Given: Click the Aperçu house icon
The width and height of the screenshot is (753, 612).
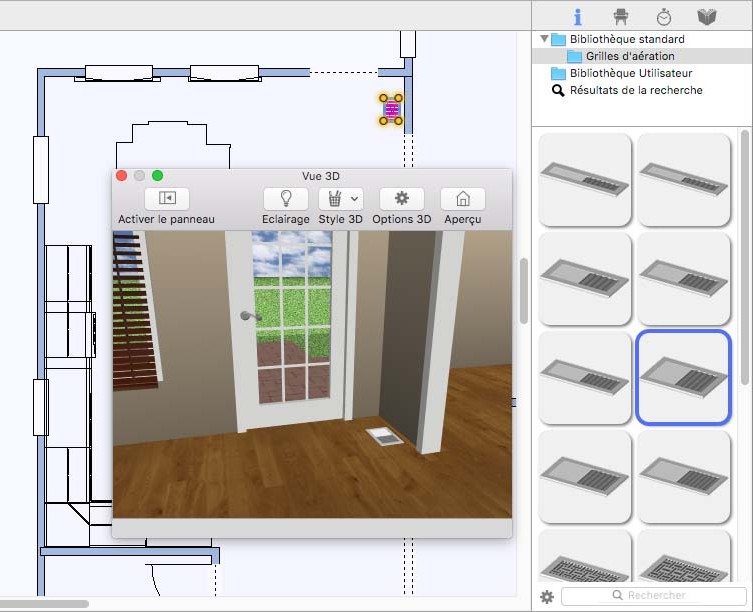Looking at the screenshot, I should (462, 198).
